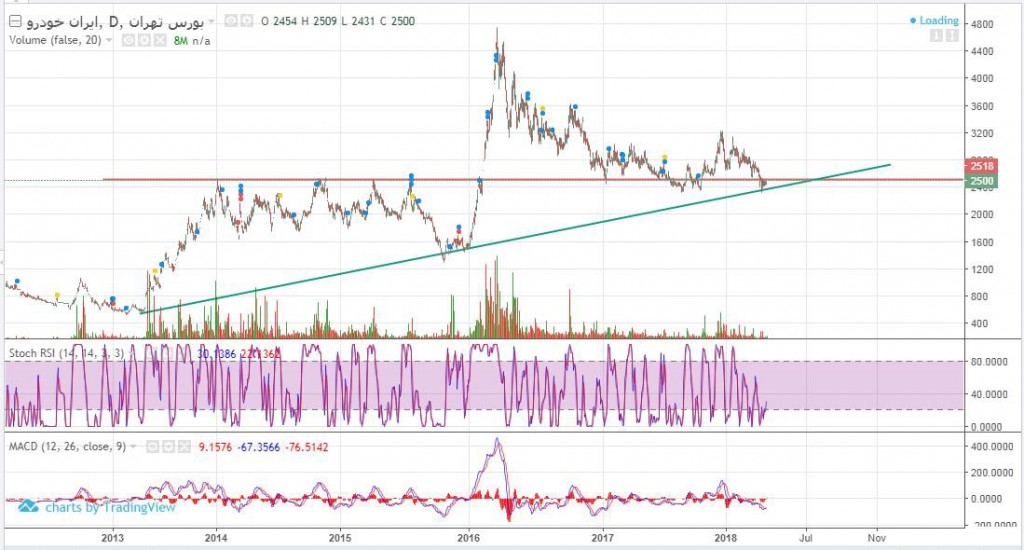Click the MACD value -76.5142
The height and width of the screenshot is (550, 1024).
pyautogui.click(x=307, y=447)
